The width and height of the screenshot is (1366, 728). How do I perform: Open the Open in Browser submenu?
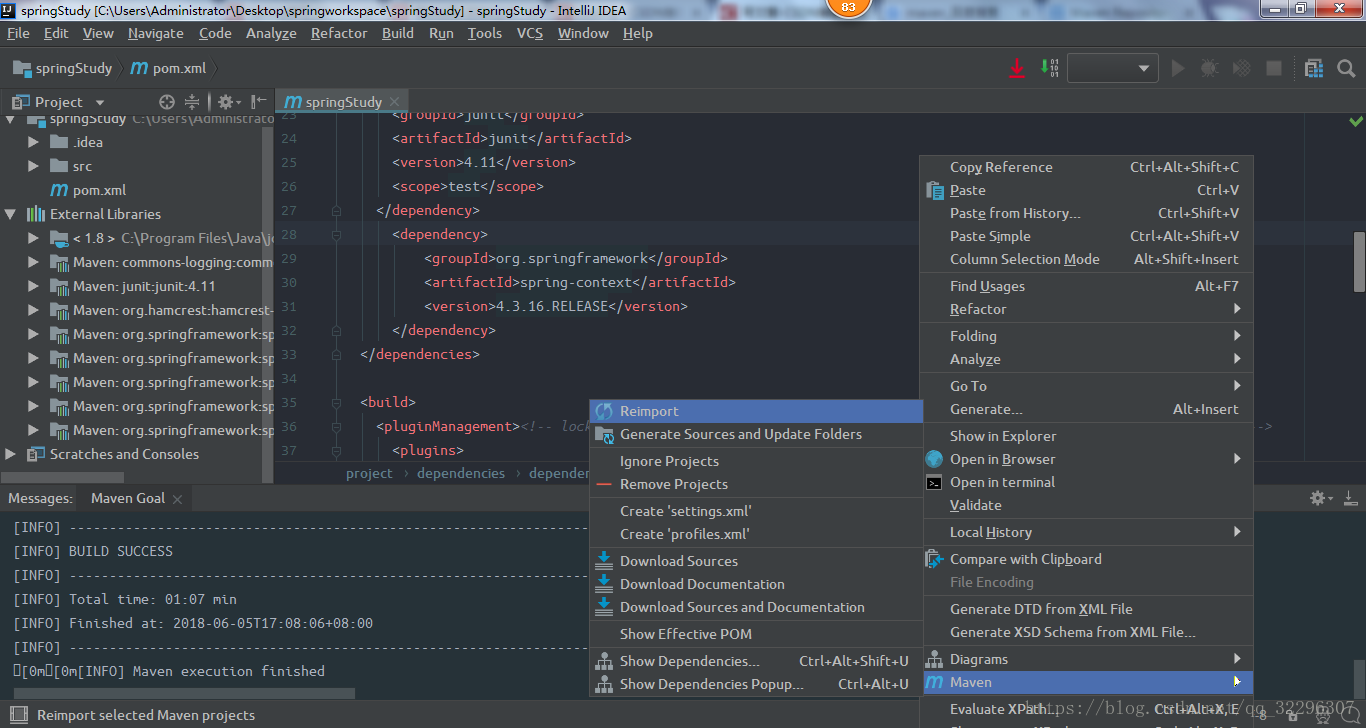[1086, 459]
